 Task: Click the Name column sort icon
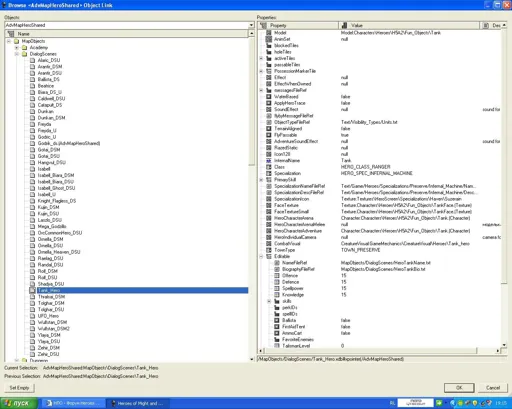11,34
